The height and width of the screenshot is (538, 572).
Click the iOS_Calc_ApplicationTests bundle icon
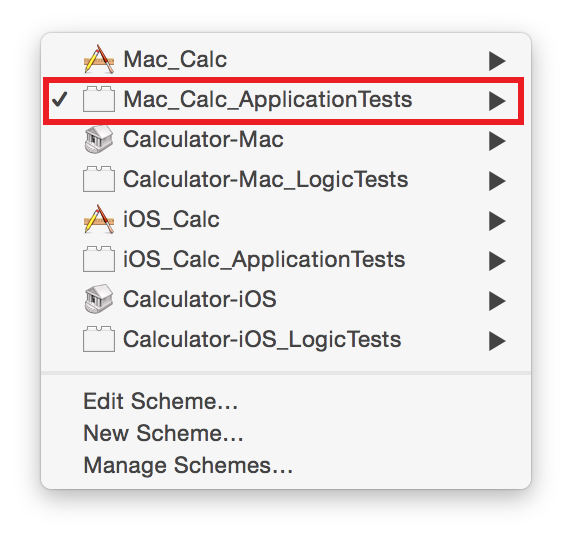(x=99, y=259)
